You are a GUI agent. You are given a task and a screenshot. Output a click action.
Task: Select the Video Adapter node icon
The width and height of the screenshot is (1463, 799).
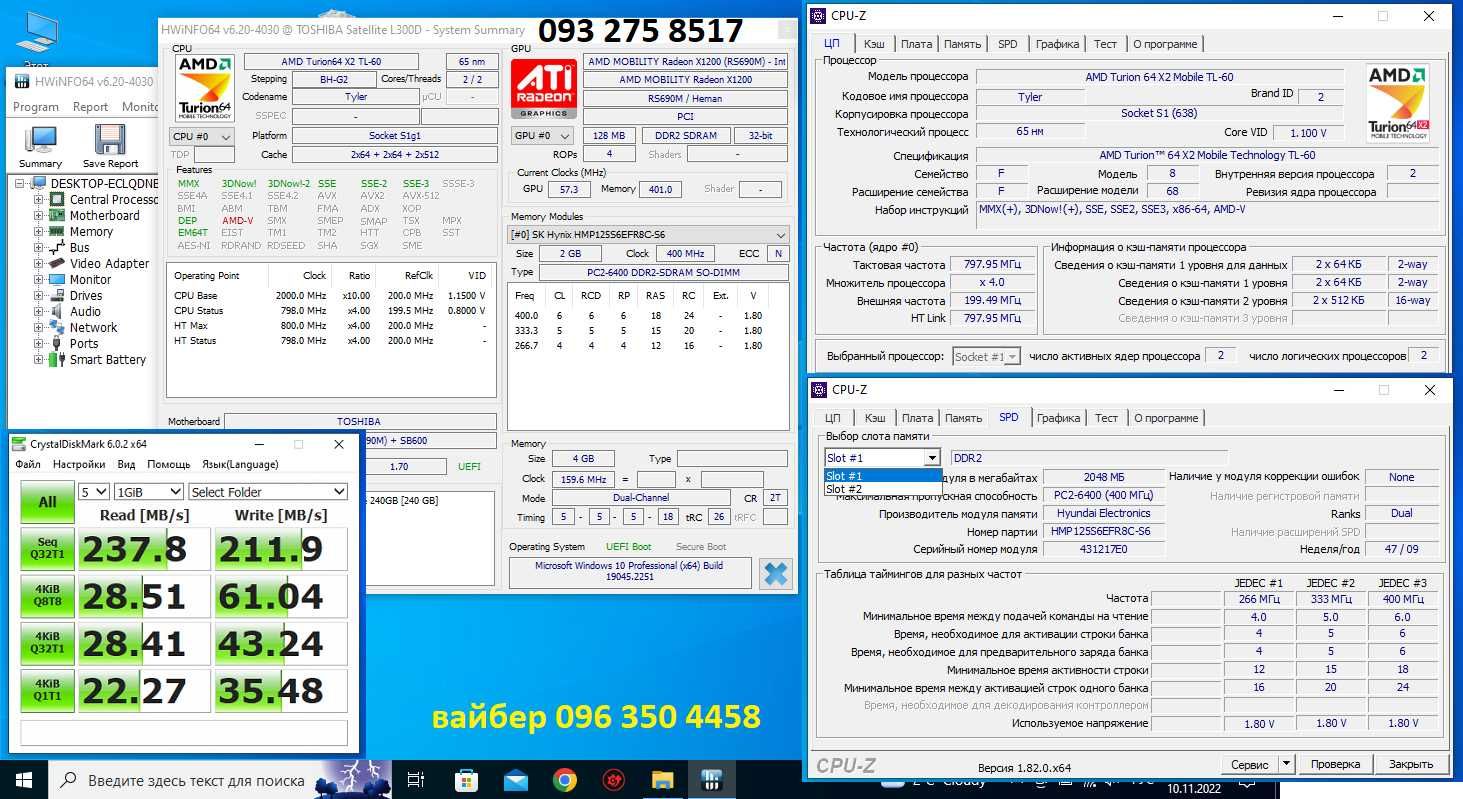pos(59,263)
